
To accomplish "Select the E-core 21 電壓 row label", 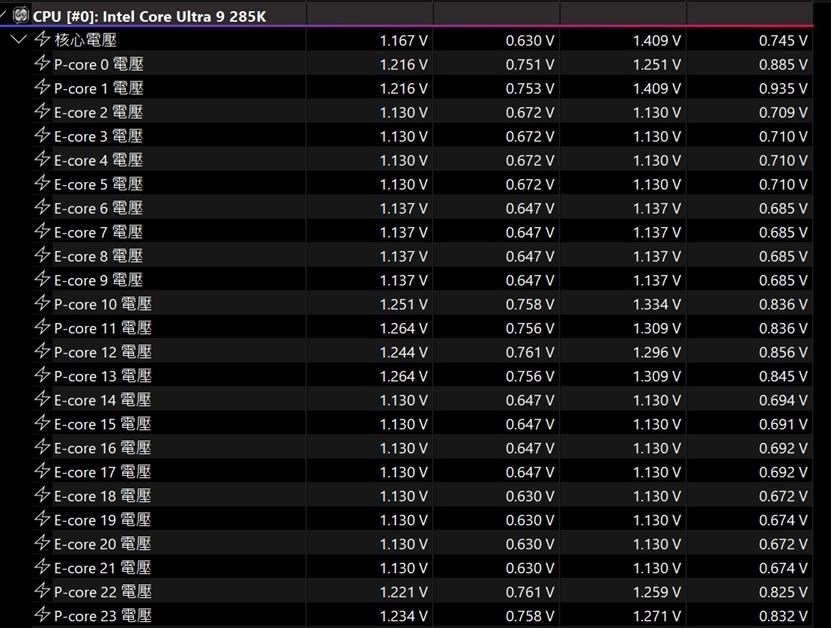I will click(x=102, y=568).
